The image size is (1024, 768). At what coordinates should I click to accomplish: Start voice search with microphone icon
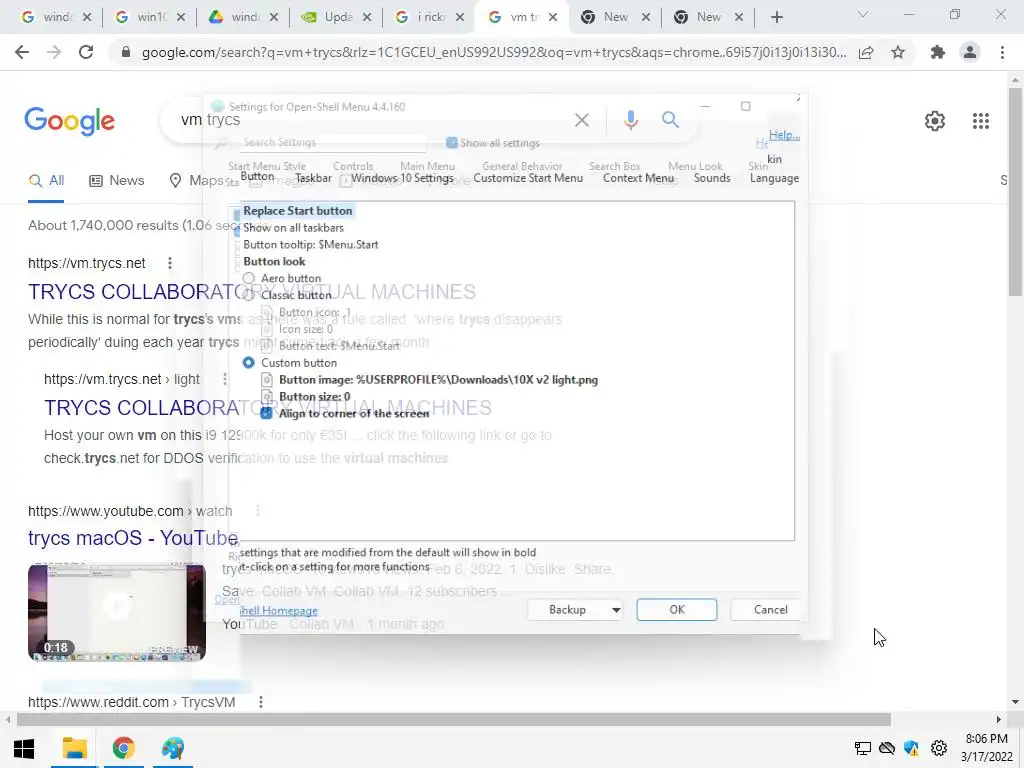point(630,120)
